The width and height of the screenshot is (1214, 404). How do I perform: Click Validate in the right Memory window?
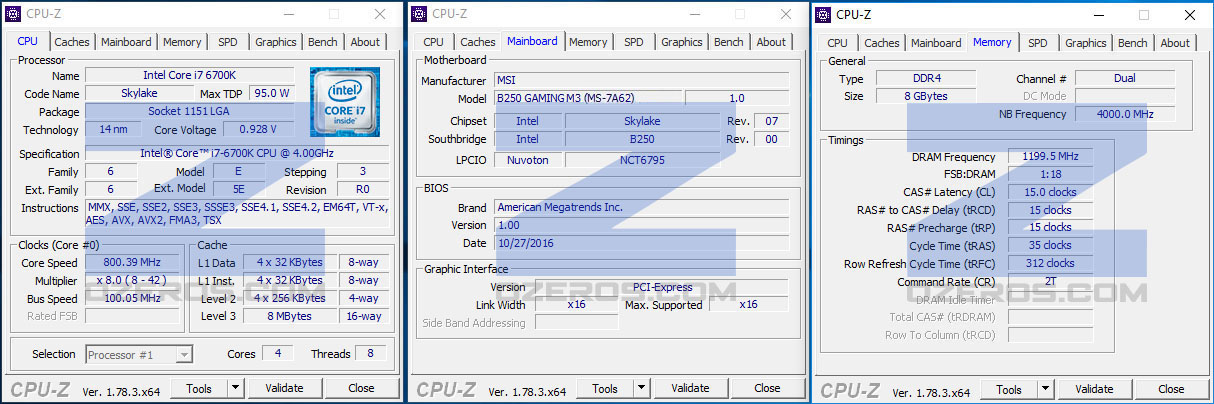pyautogui.click(x=1094, y=389)
